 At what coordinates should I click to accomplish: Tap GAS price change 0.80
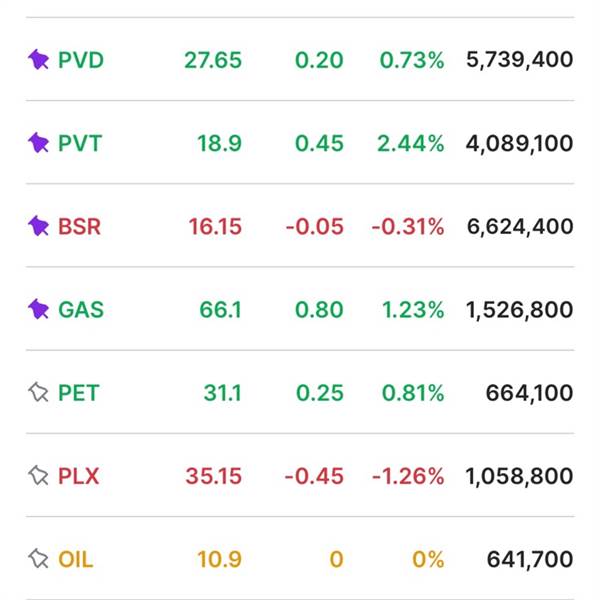(x=319, y=309)
